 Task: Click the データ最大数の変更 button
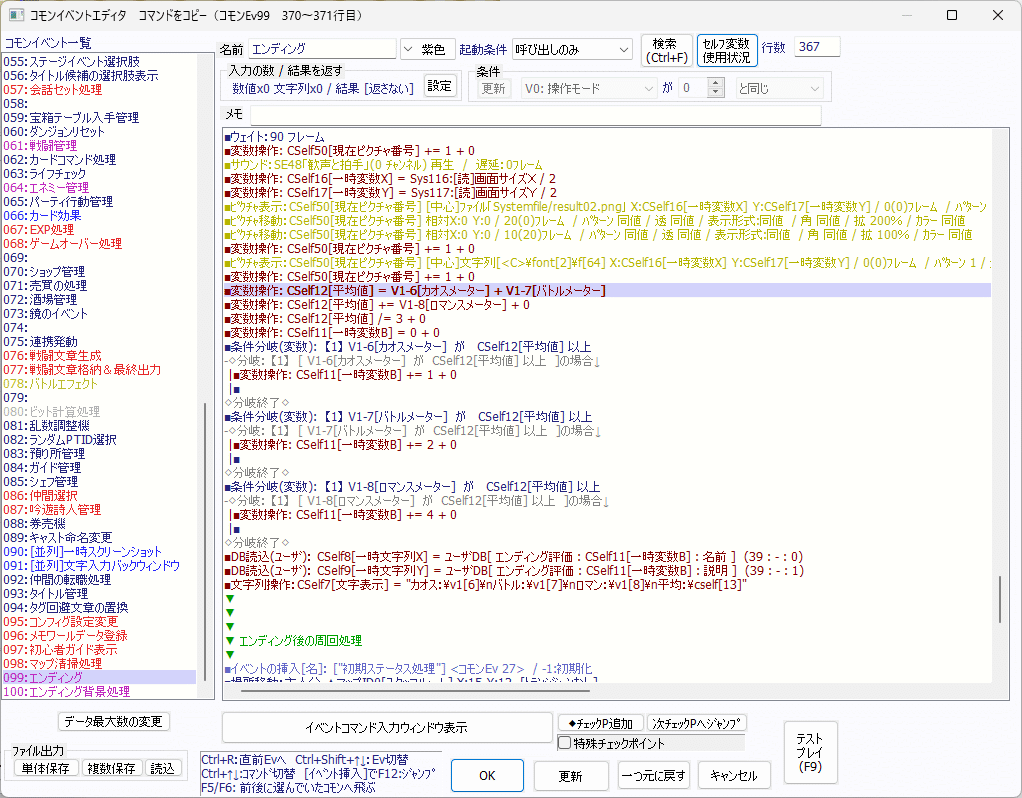[x=114, y=722]
